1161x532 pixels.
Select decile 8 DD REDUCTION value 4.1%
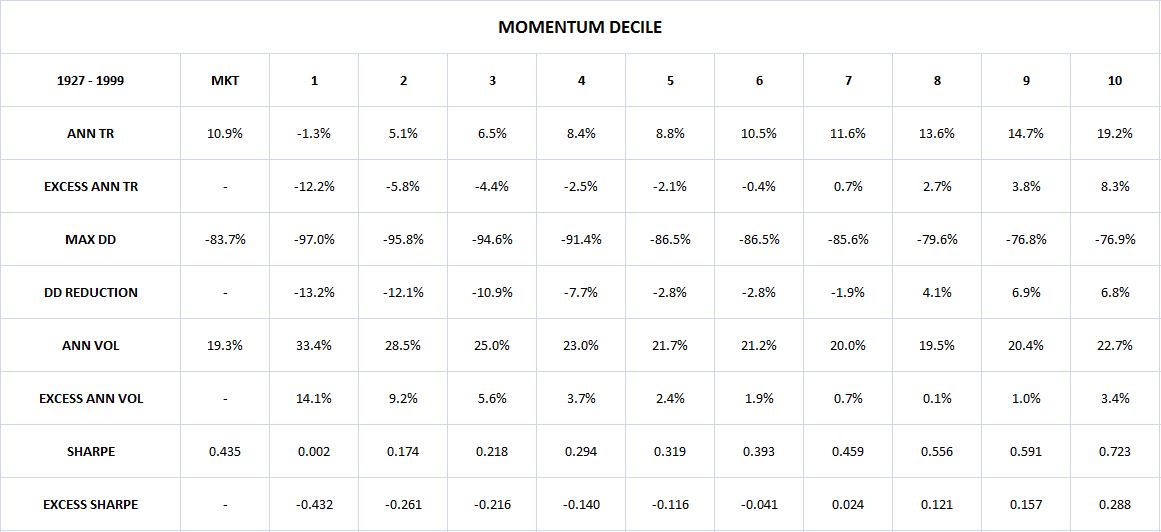937,293
